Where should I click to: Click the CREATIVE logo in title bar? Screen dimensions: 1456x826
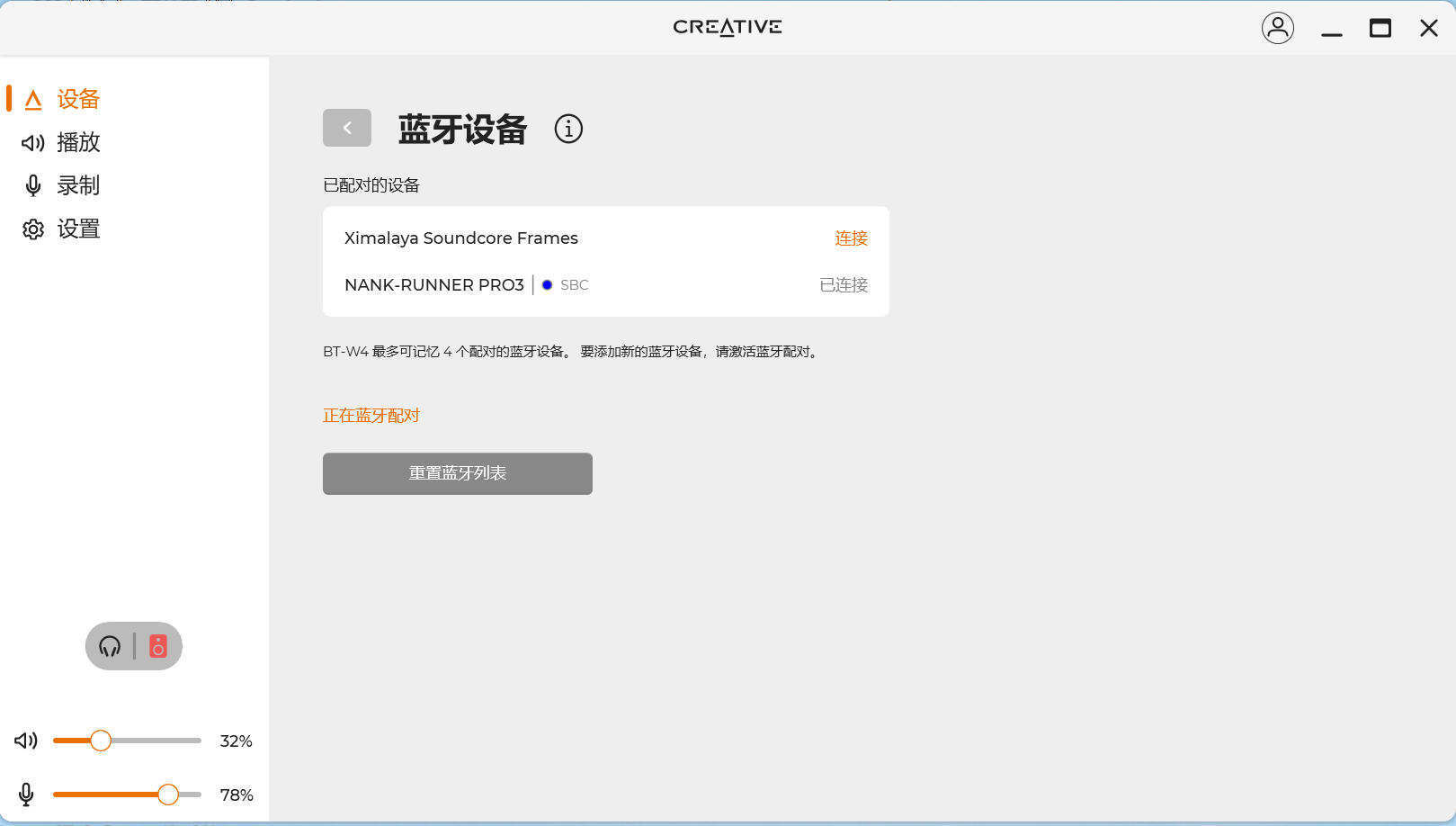pyautogui.click(x=728, y=27)
